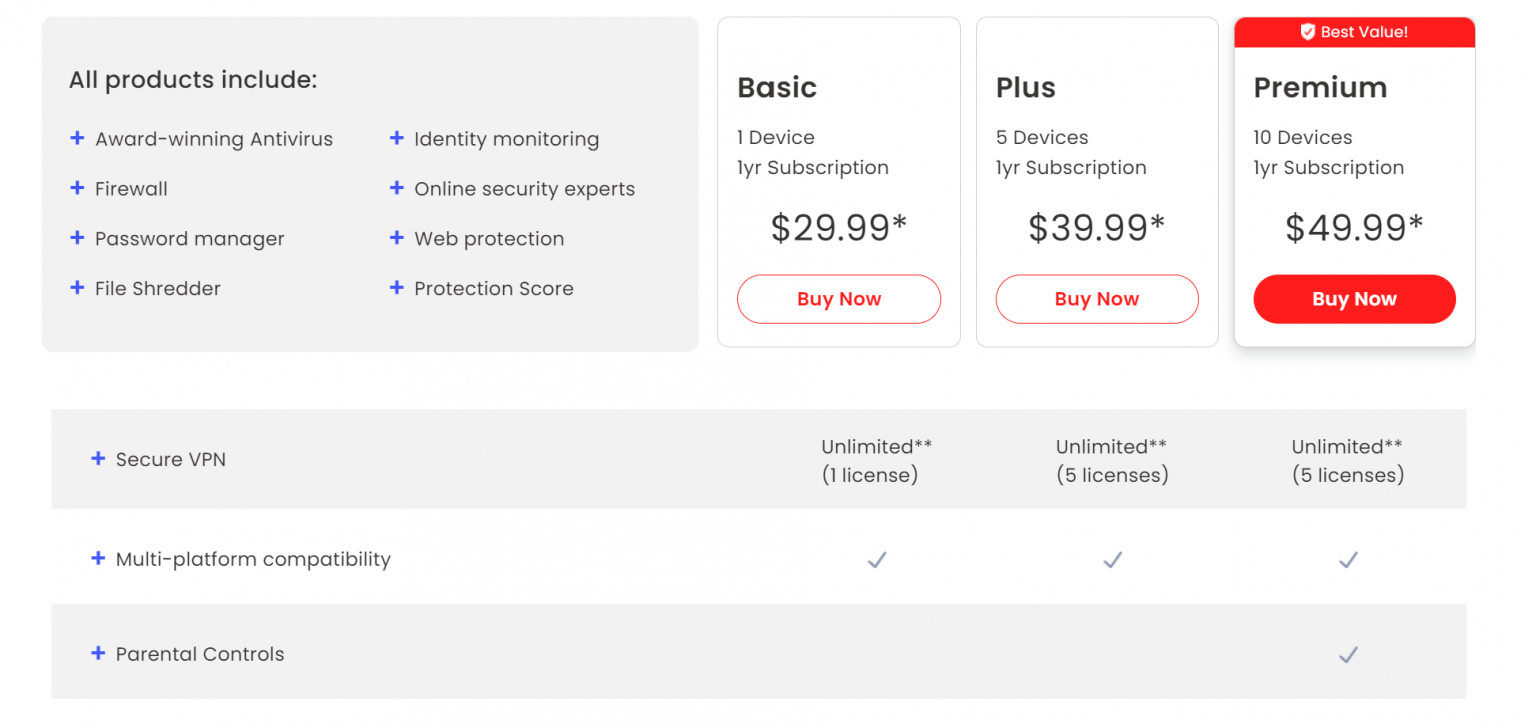Click the Best Value banner on Premium
1536x728 pixels.
tap(1354, 31)
